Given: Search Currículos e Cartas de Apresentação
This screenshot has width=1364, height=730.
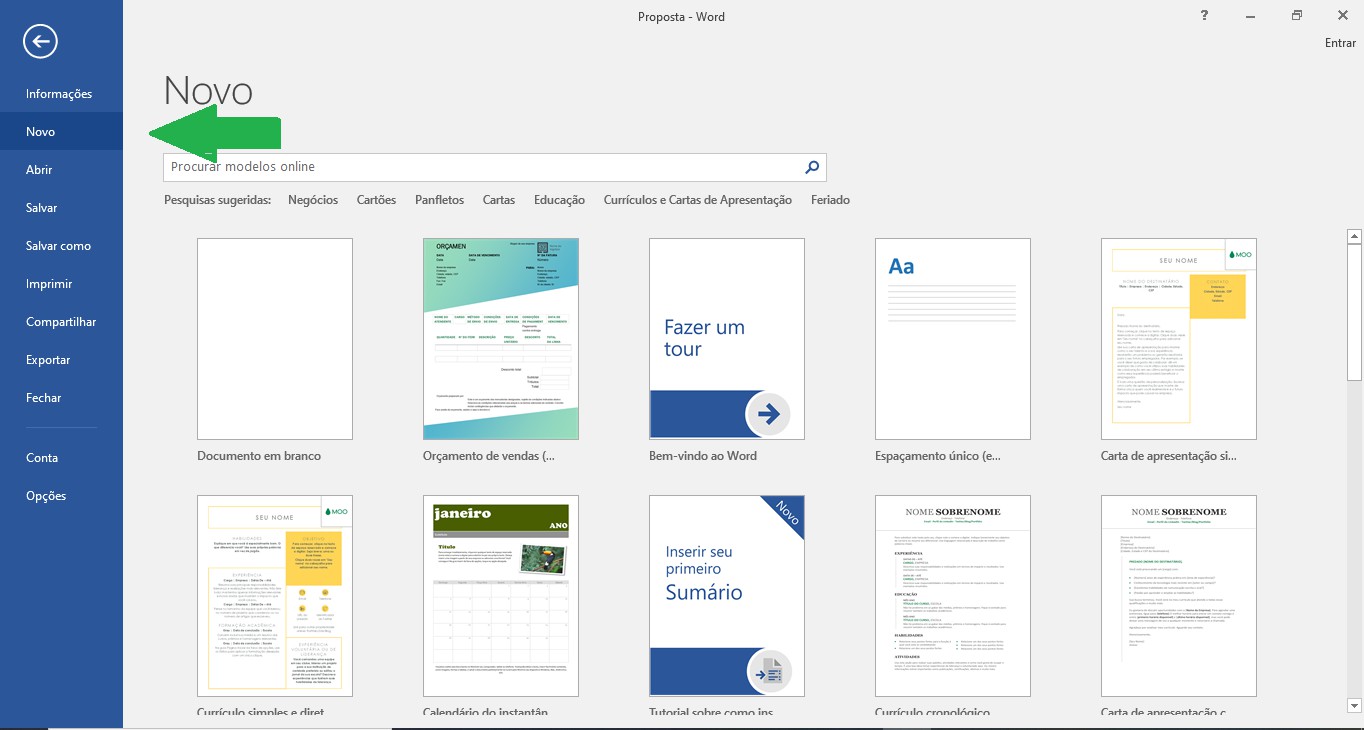Looking at the screenshot, I should [x=698, y=200].
